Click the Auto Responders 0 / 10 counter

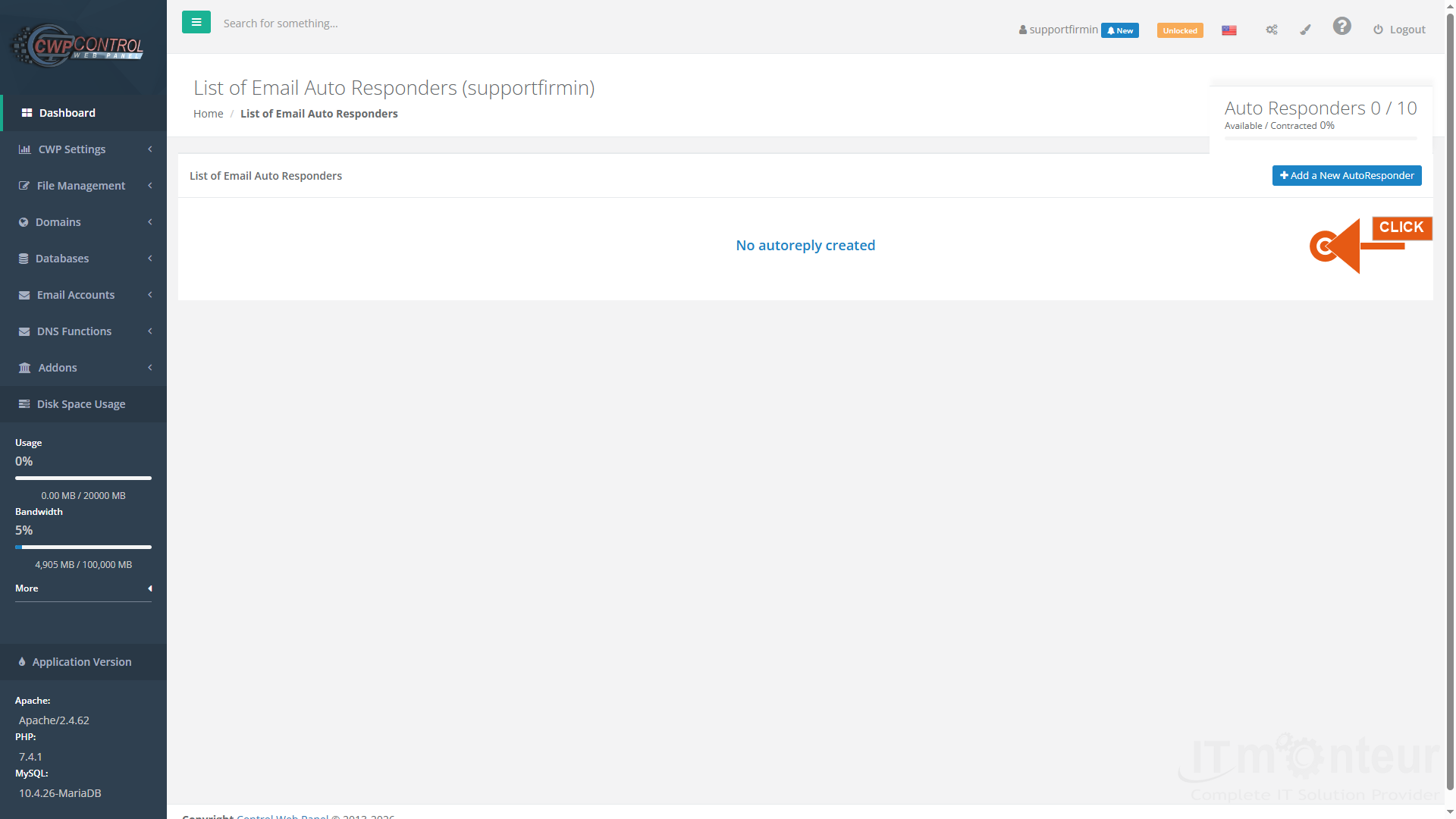click(x=1320, y=108)
